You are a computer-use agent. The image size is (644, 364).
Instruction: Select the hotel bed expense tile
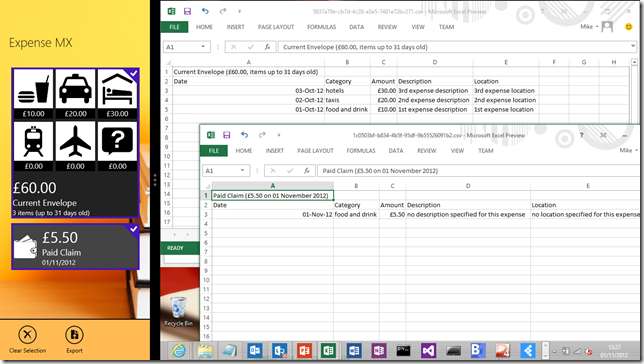coord(117,94)
